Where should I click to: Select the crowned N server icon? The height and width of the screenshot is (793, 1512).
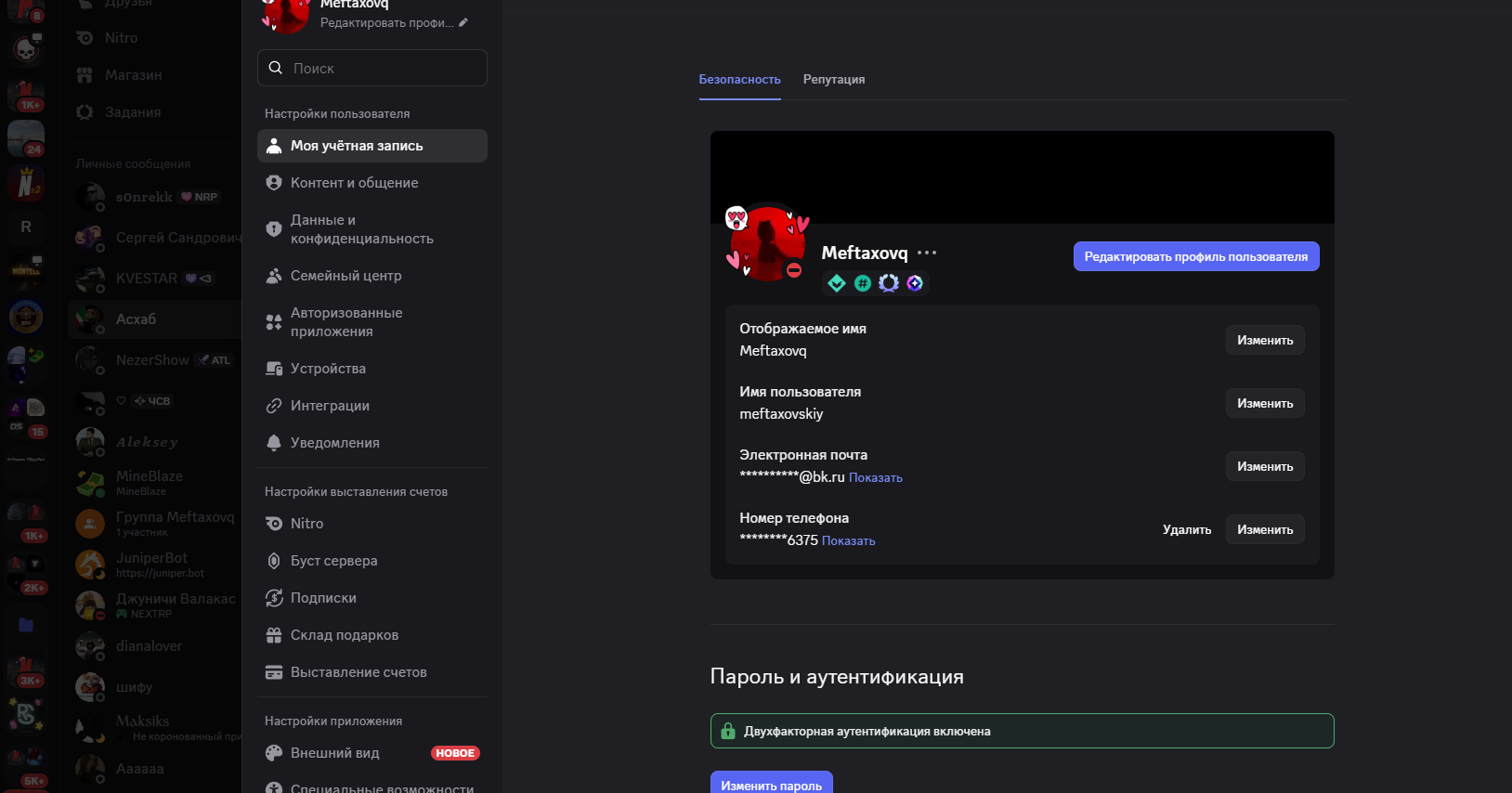(26, 183)
